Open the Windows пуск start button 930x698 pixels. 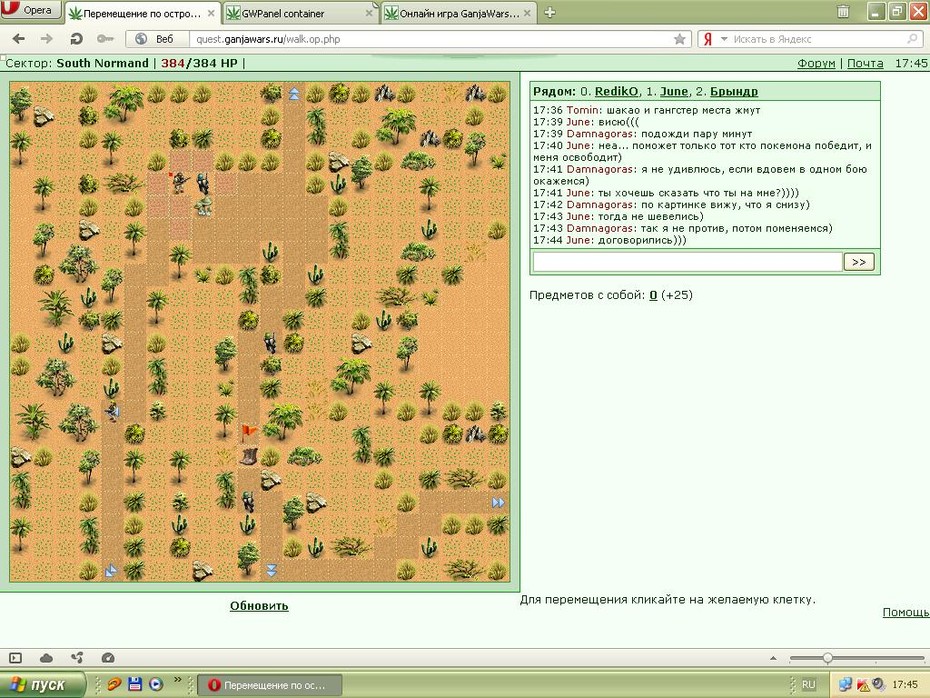[x=42, y=685]
